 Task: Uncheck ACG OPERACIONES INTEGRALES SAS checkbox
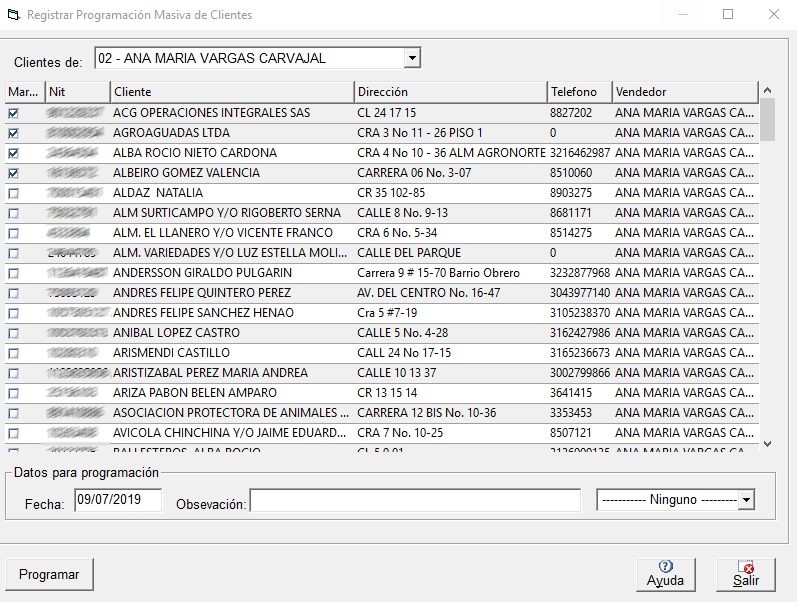click(x=13, y=113)
